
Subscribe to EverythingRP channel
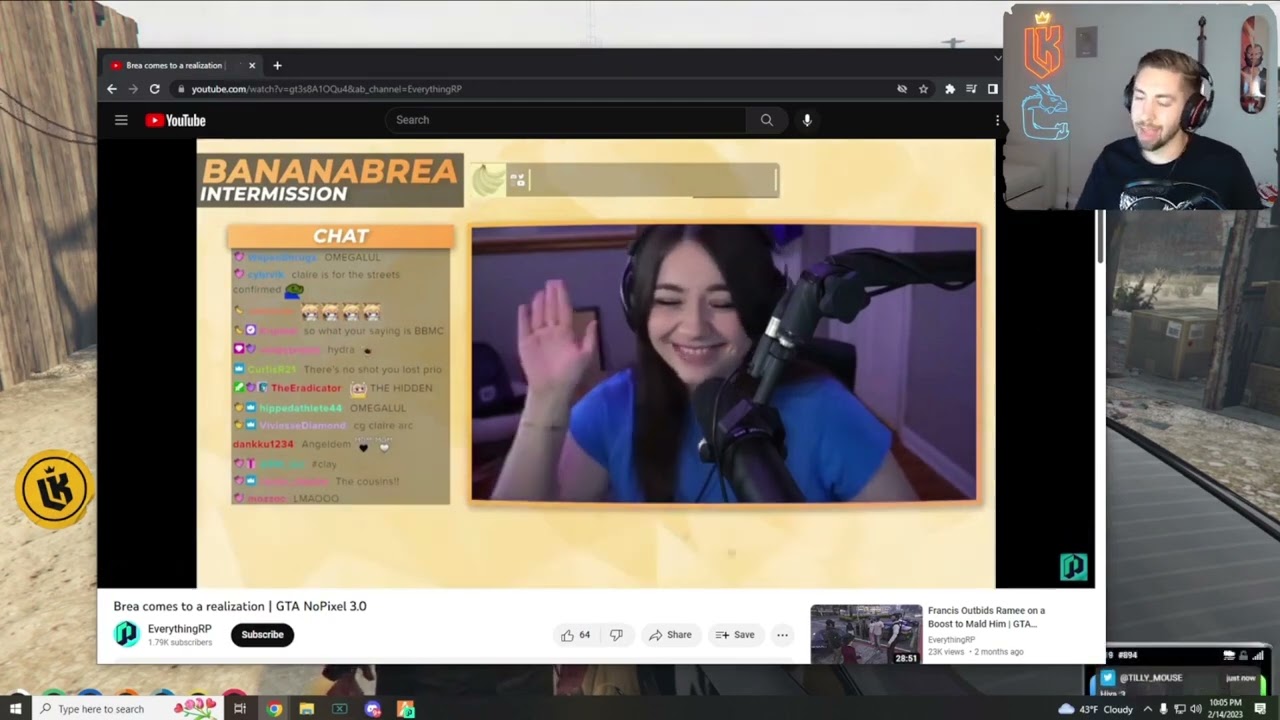pyautogui.click(x=262, y=635)
